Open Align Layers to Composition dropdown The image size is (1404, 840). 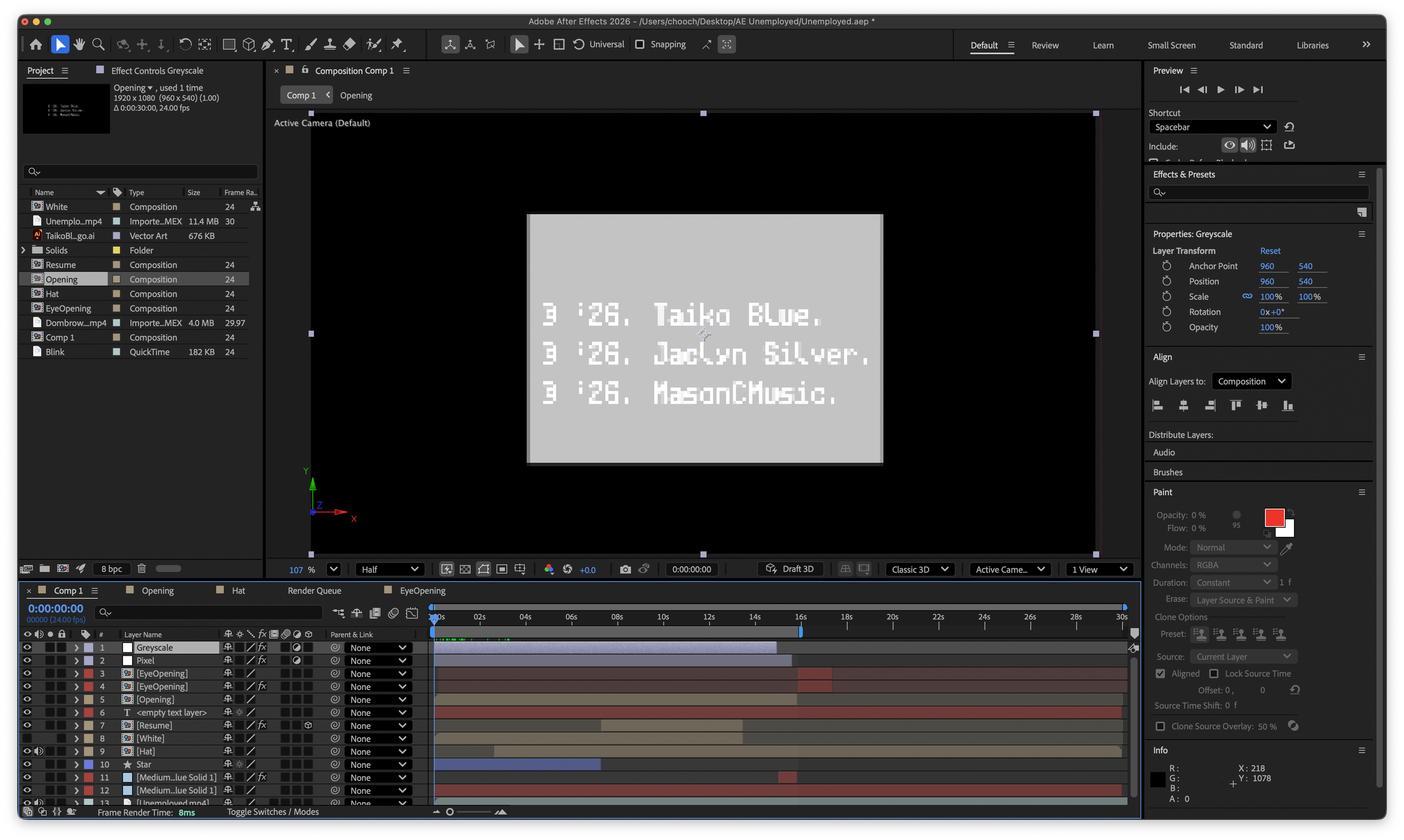(x=1251, y=381)
